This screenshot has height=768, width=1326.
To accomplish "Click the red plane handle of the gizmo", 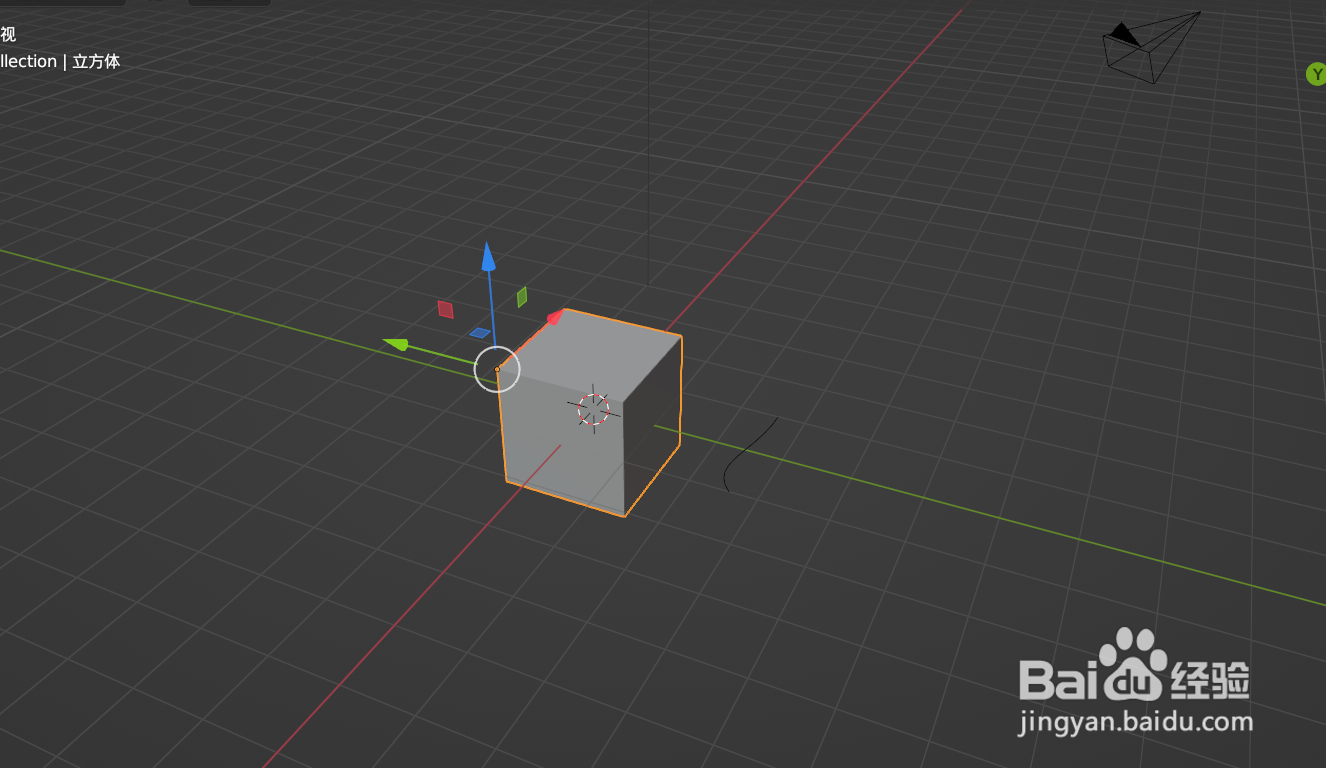I will 446,309.
